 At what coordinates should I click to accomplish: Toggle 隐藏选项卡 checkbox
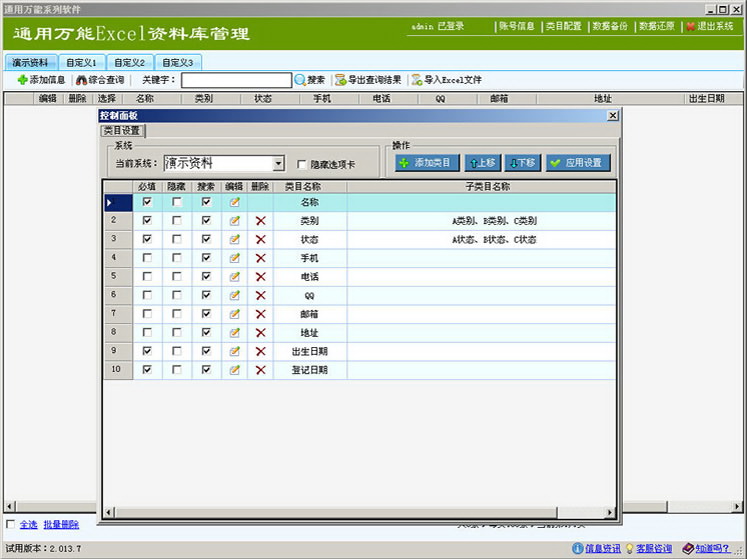pos(301,164)
